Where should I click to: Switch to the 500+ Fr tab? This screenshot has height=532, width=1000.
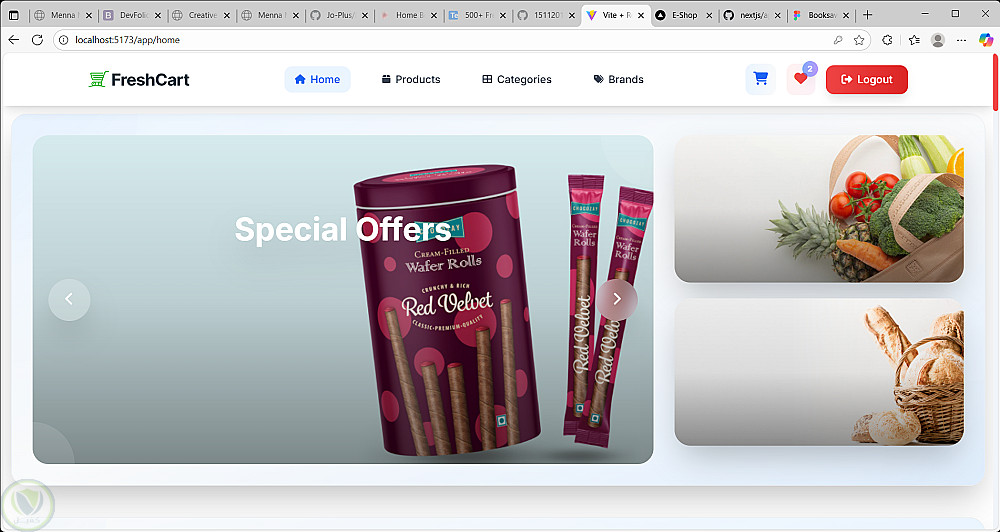pos(477,15)
